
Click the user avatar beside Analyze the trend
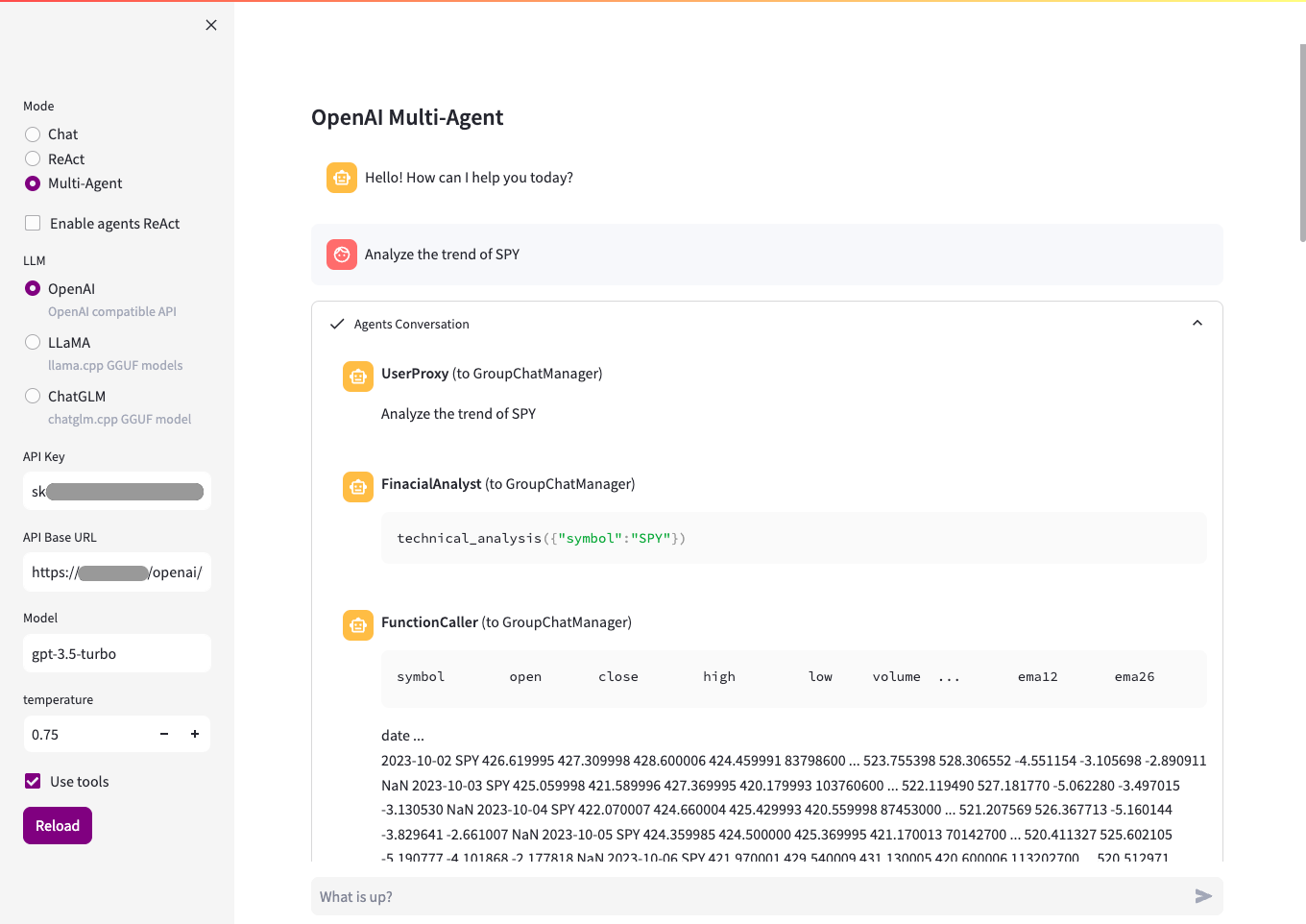(x=342, y=255)
